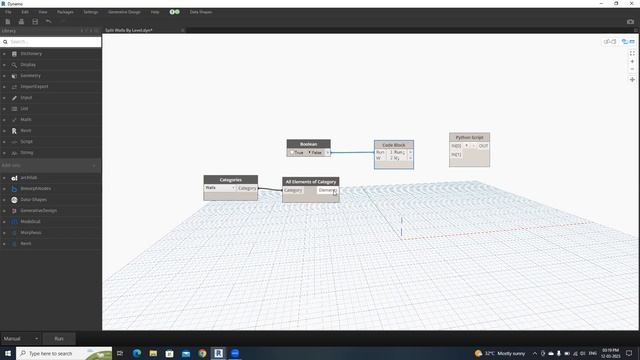
Task: Expand the String library category
Action: [x=4, y=153]
